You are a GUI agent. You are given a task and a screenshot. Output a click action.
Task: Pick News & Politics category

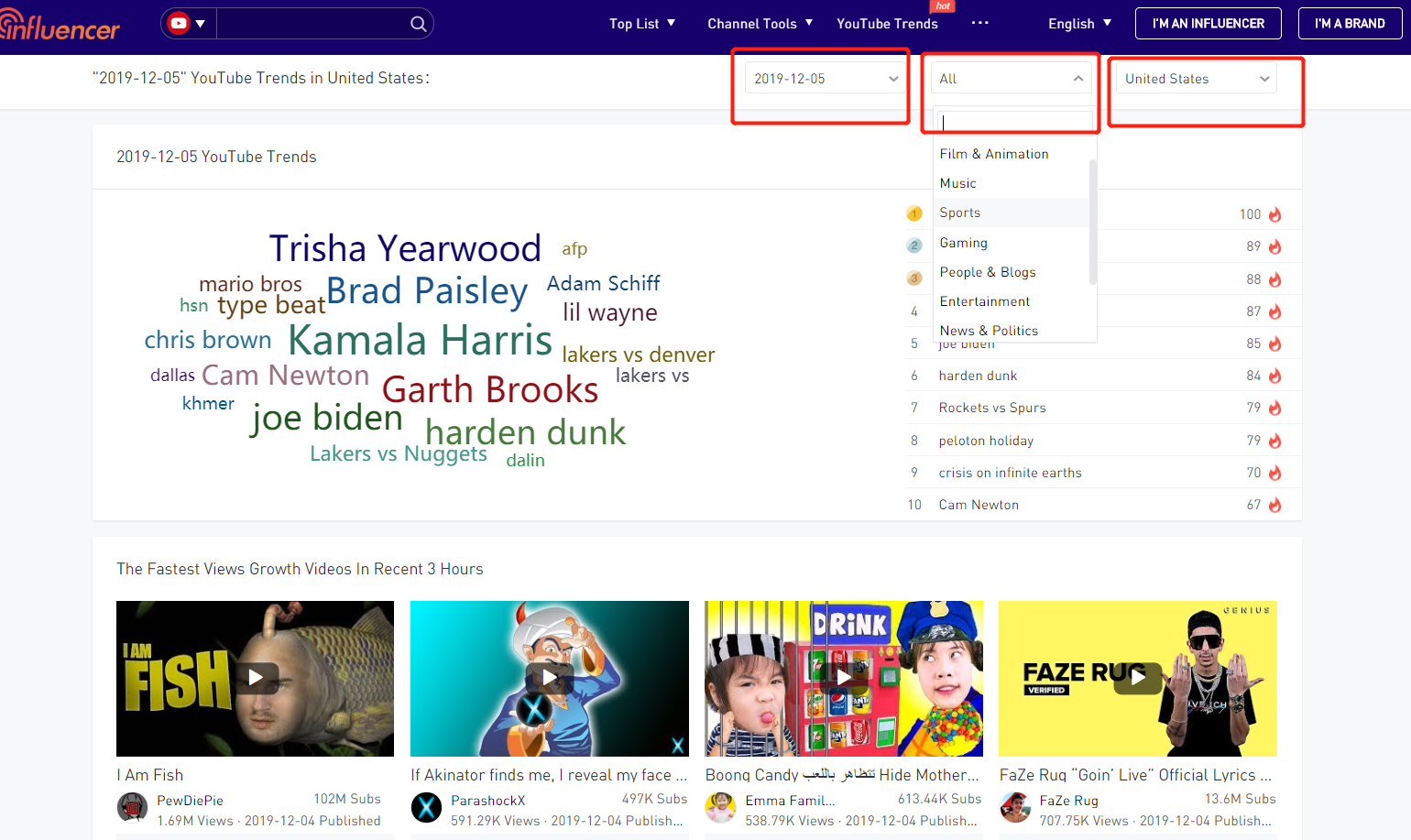pos(989,331)
